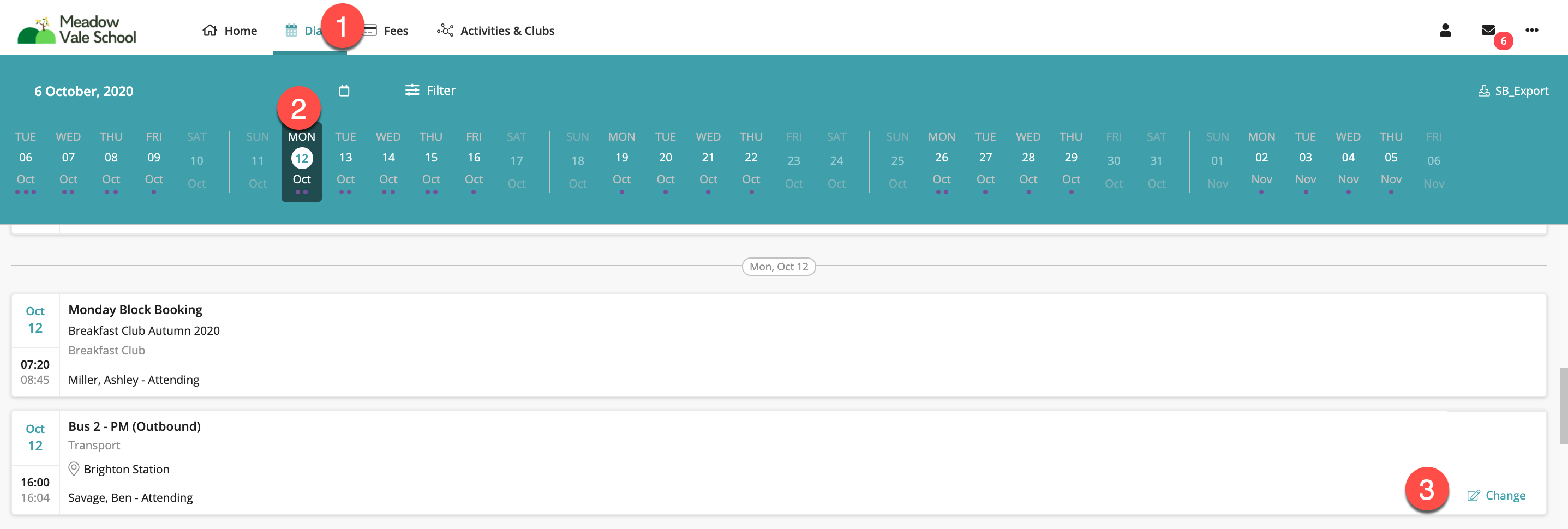Screen dimensions: 1568x529
Task: Click Savage, Ben - Attending
Action: point(130,497)
